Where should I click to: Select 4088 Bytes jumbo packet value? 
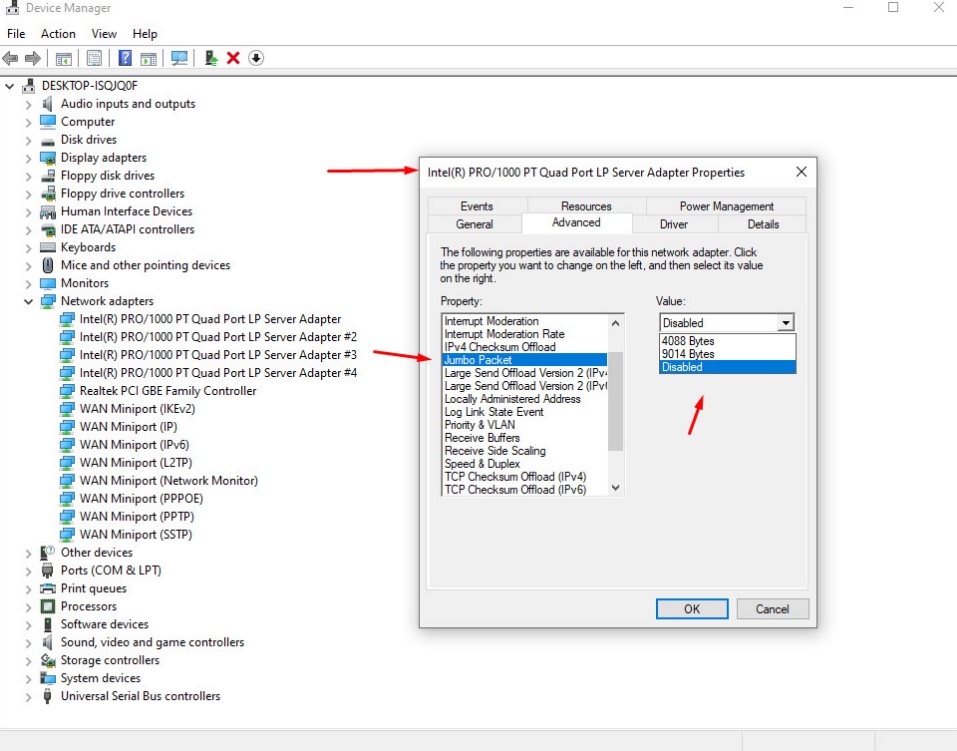pos(727,341)
